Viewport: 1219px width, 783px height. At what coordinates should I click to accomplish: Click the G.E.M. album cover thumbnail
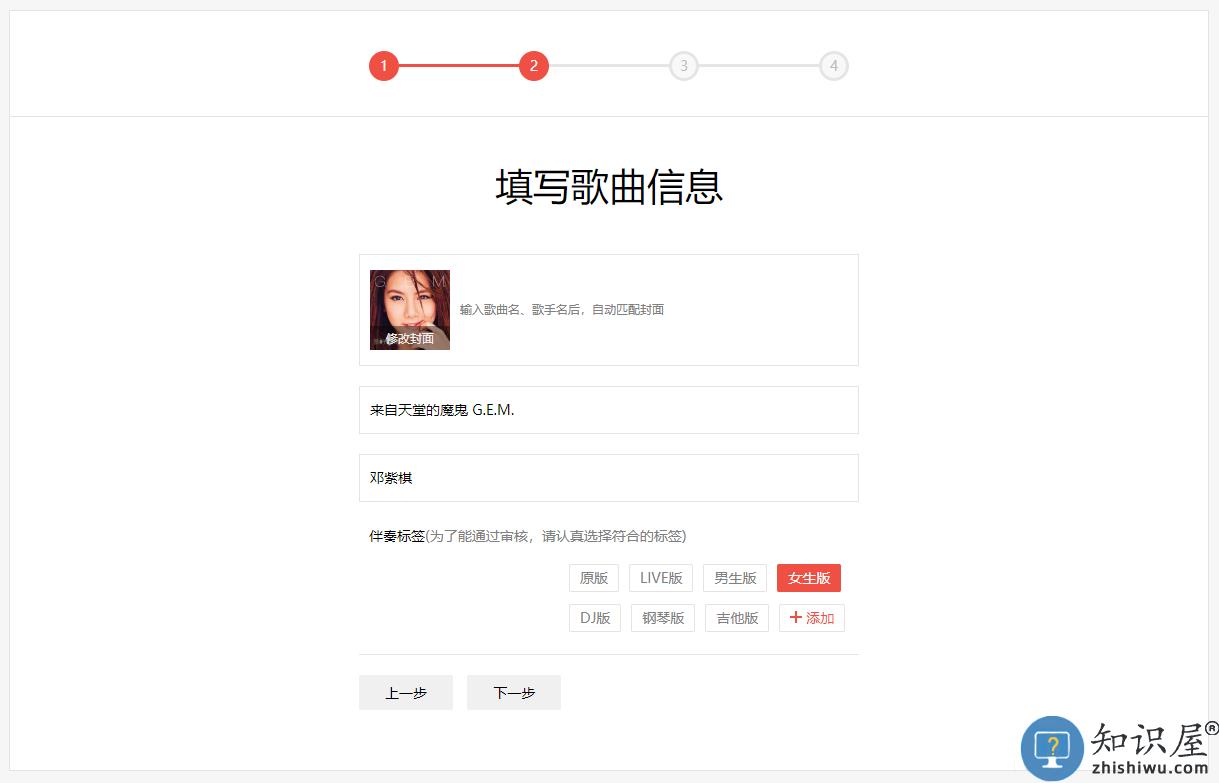[x=410, y=300]
